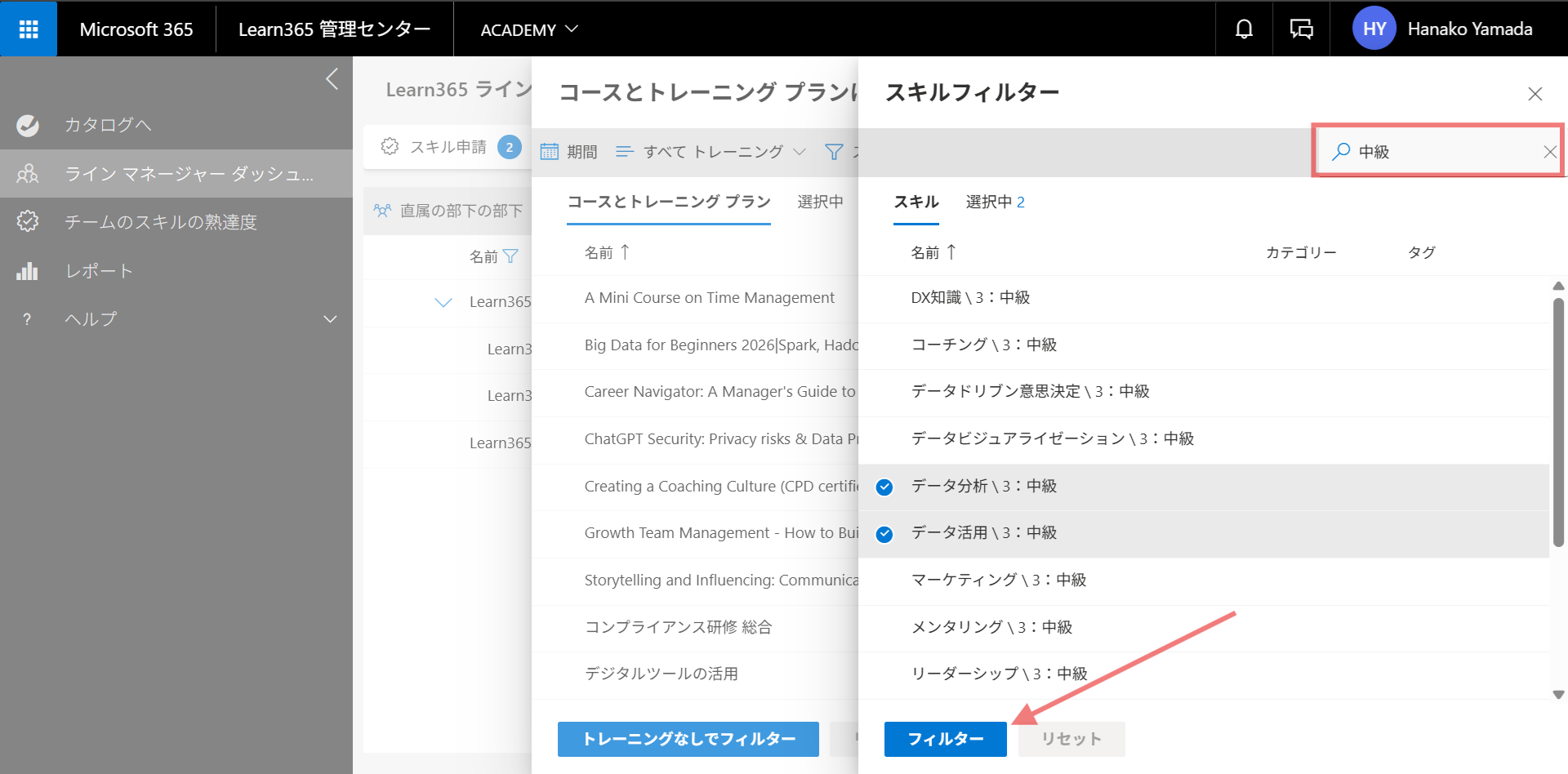Click the フィルター button
Viewport: 1568px width, 774px height.
coord(946,739)
